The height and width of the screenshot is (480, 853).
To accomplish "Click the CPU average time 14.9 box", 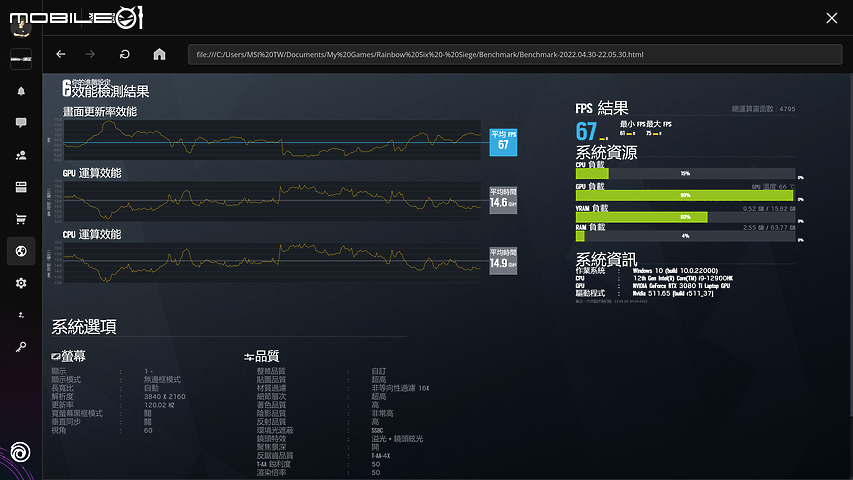I will click(503, 261).
